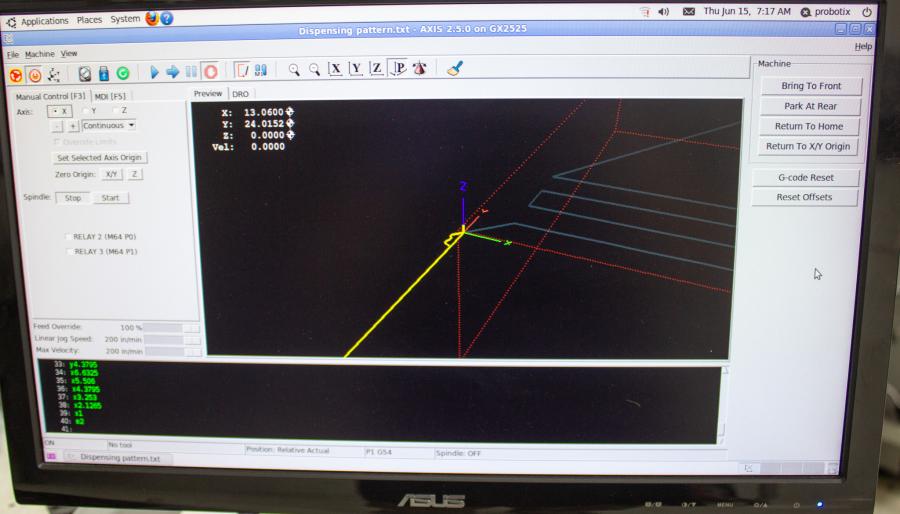Toggle the Emergency Stop button
900x514 pixels.
[16, 75]
